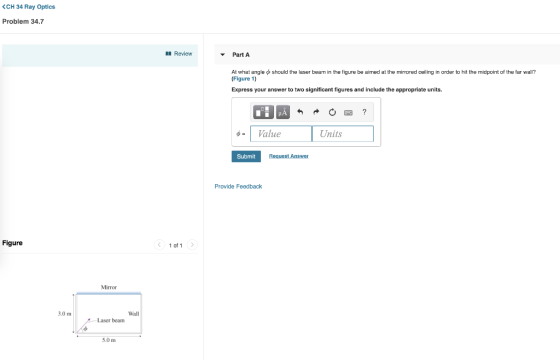Screen dimensions: 560x360
Task: Show keyboard shortcuts icon
Action: [x=348, y=112]
